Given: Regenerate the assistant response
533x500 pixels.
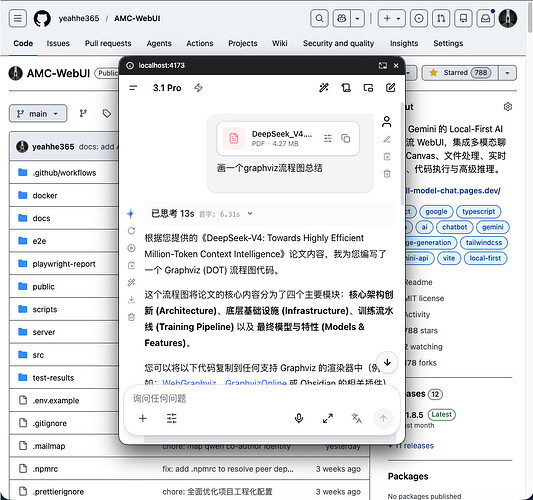Looking at the screenshot, I should coord(131,231).
